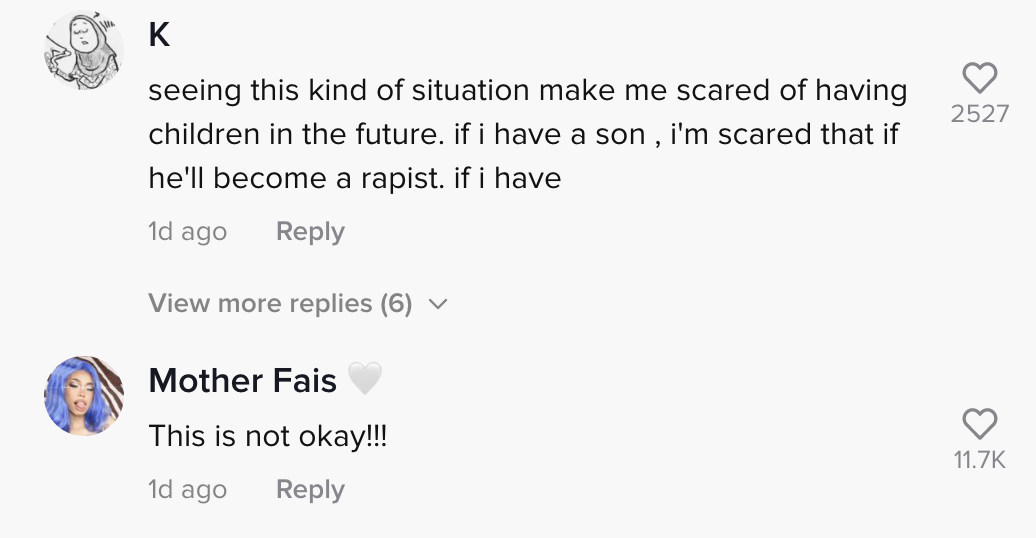This screenshot has width=1036, height=538.
Task: Click '1d ago' timestamp under Mother Fais's comment
Action: 187,490
